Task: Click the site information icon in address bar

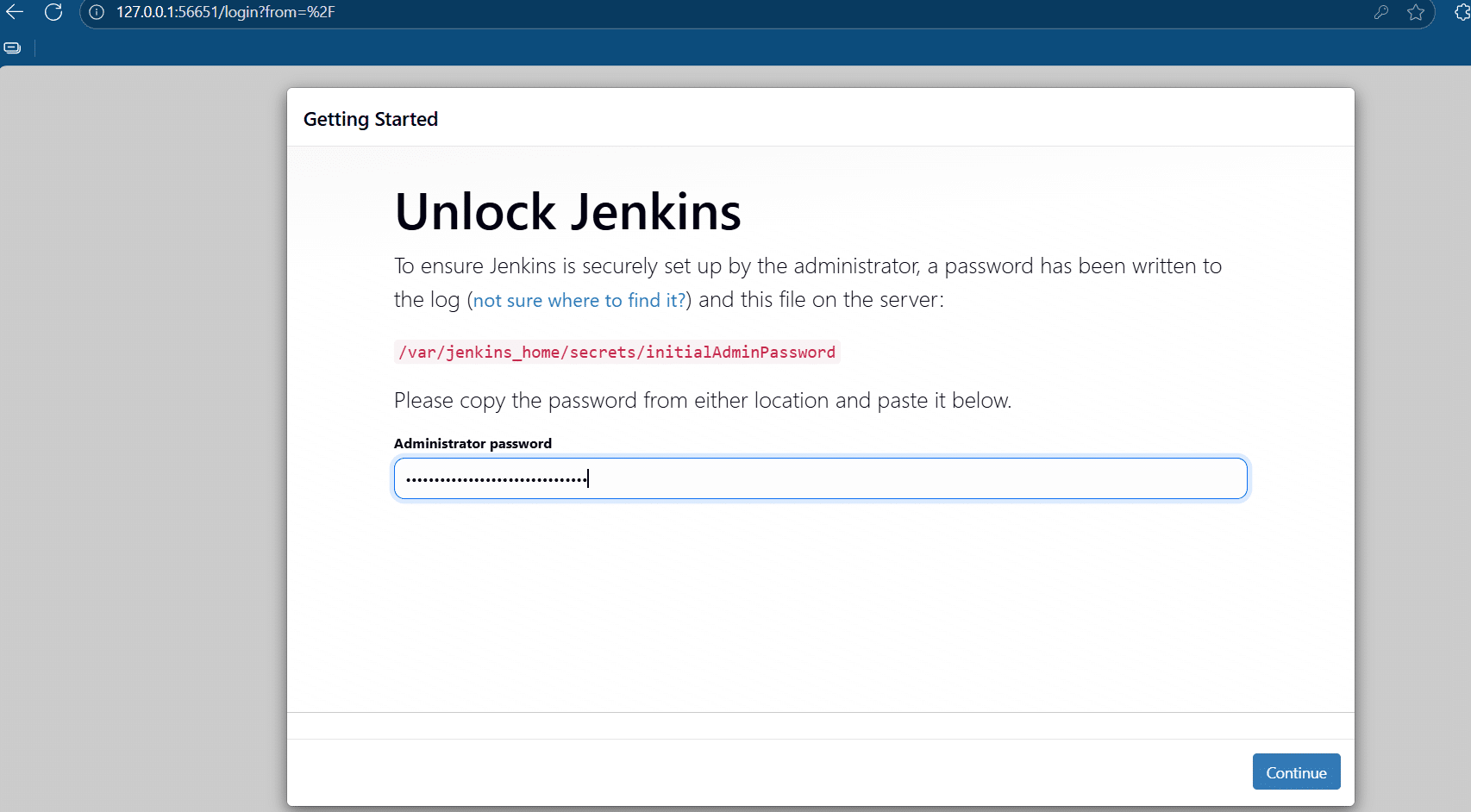Action: coord(95,13)
